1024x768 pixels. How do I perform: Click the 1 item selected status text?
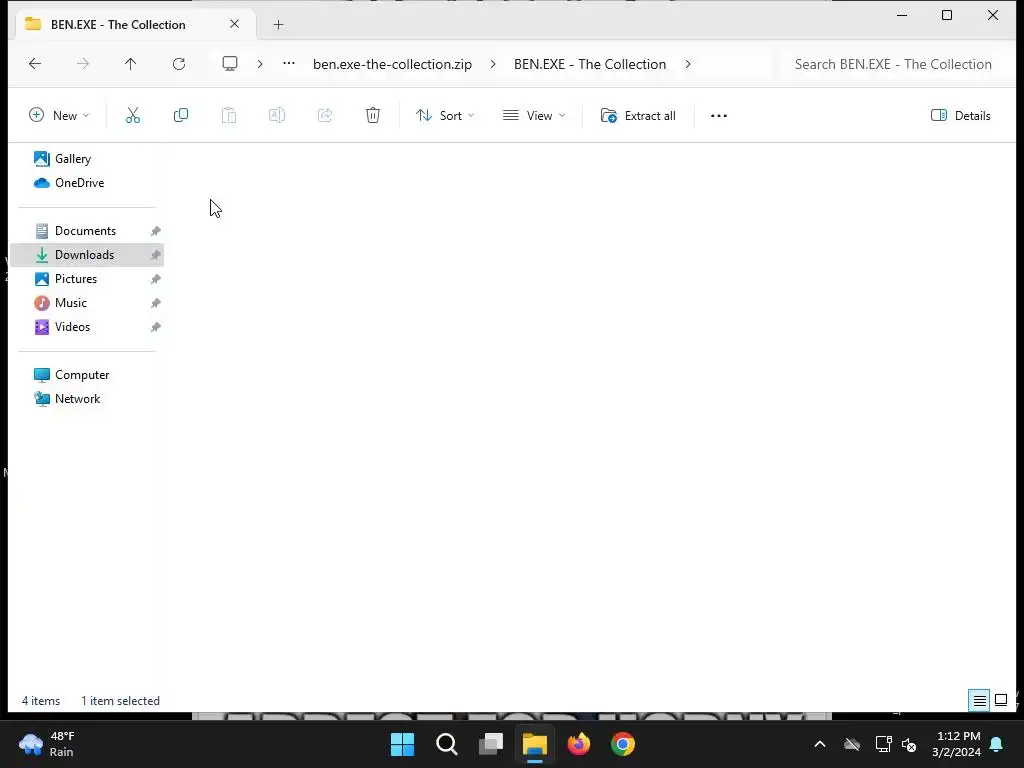pyautogui.click(x=120, y=701)
